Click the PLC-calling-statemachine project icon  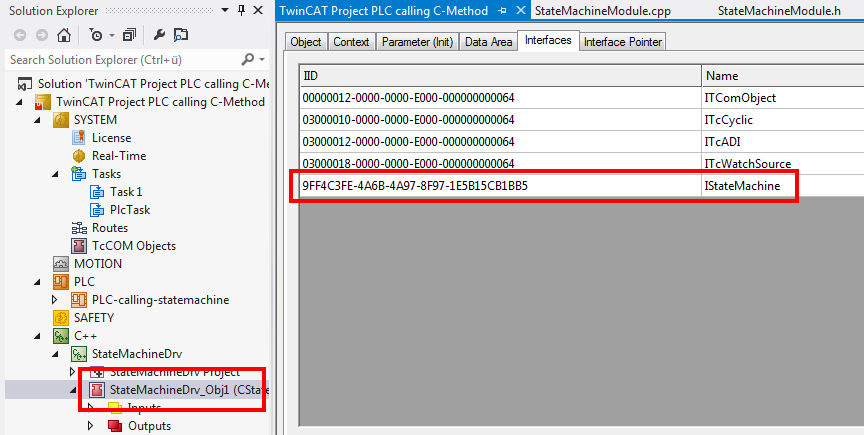79,300
